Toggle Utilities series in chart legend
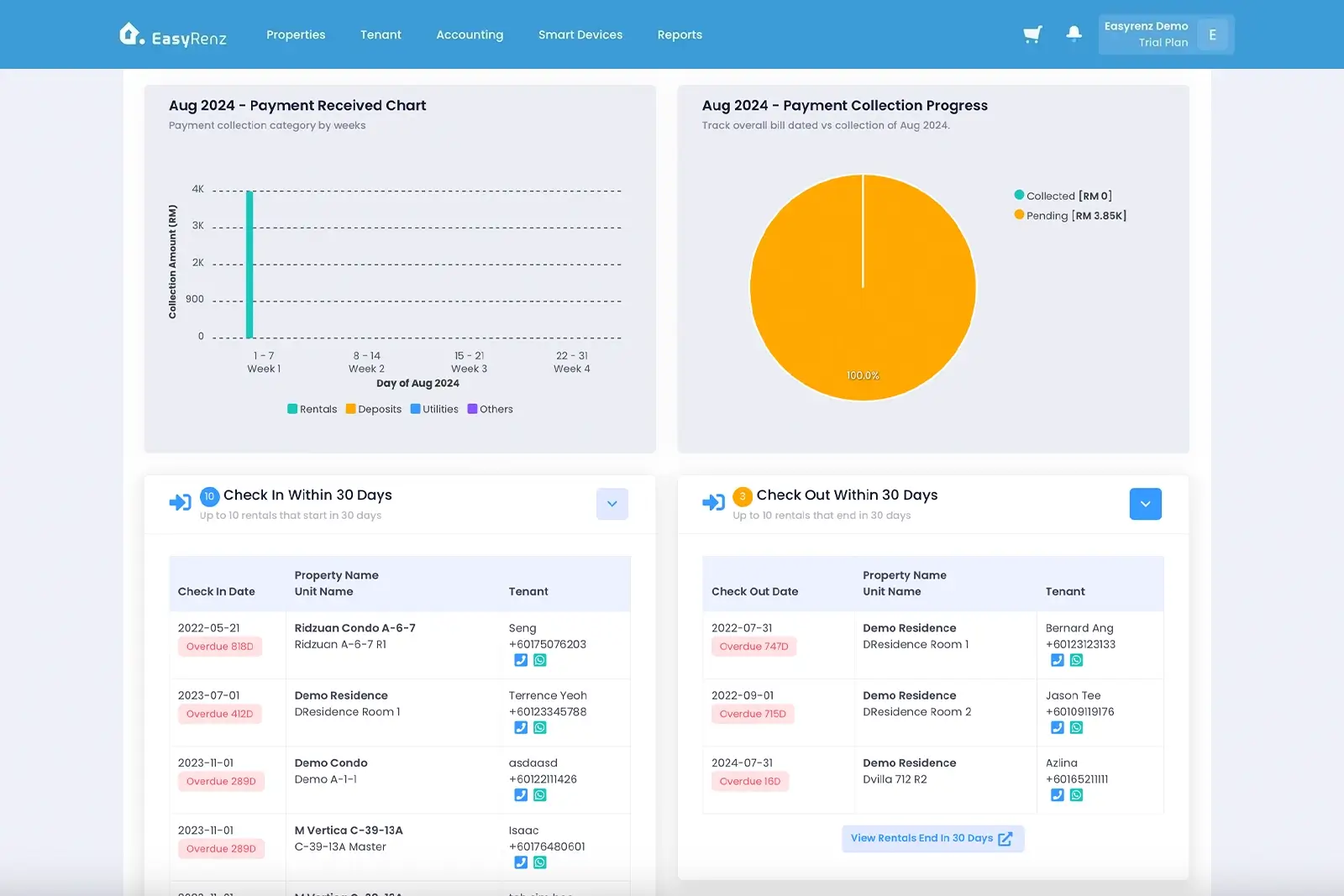This screenshot has height=896, width=1344. click(434, 410)
